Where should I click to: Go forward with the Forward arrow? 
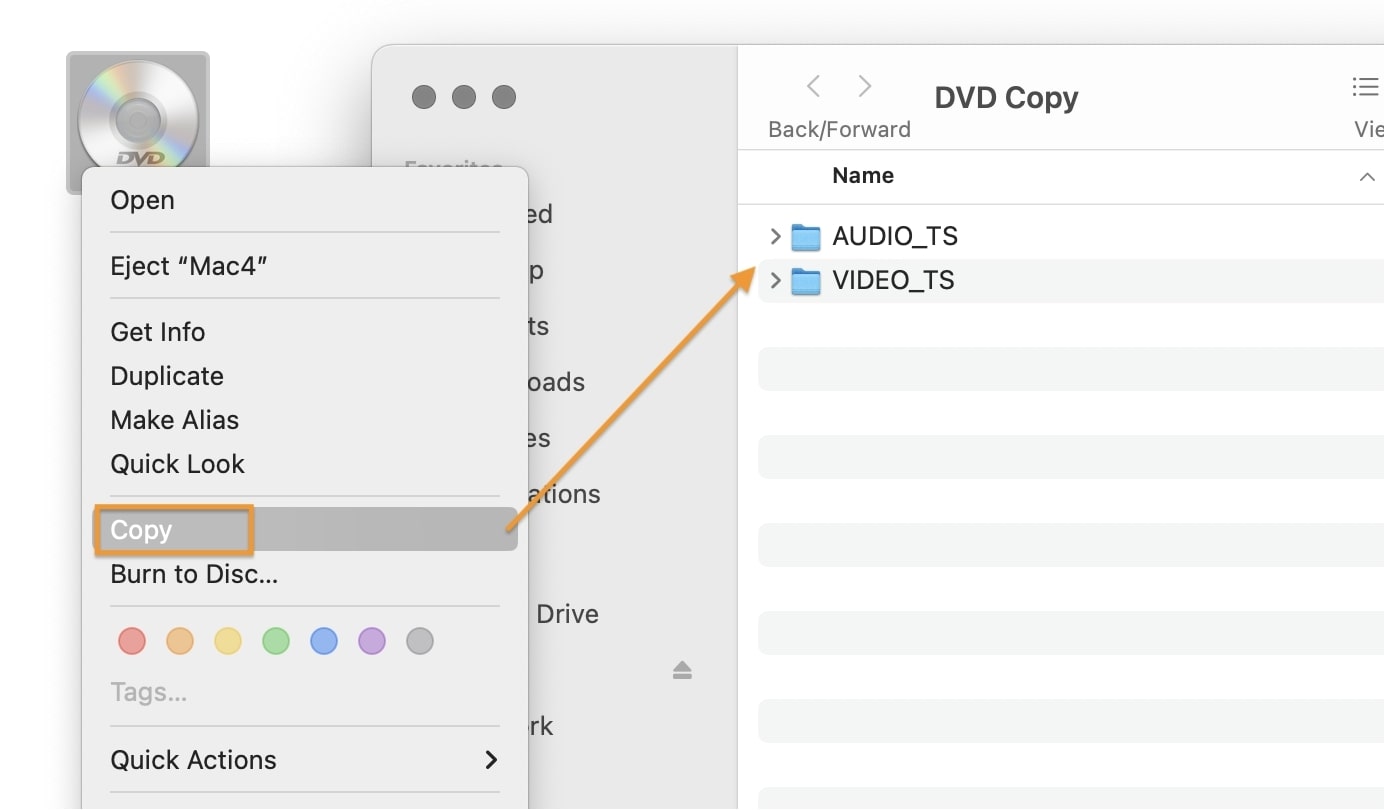pos(865,87)
